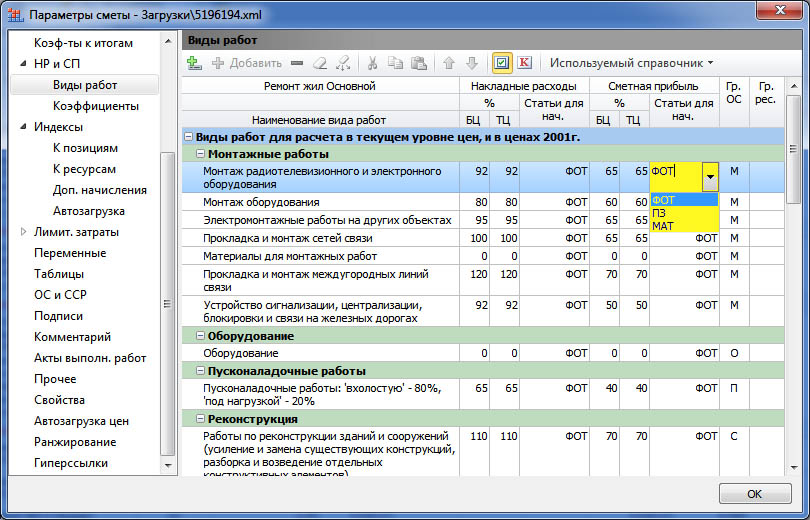Expand the 'Лимит. затраты' tree node
The height and width of the screenshot is (520, 810).
(x=24, y=232)
